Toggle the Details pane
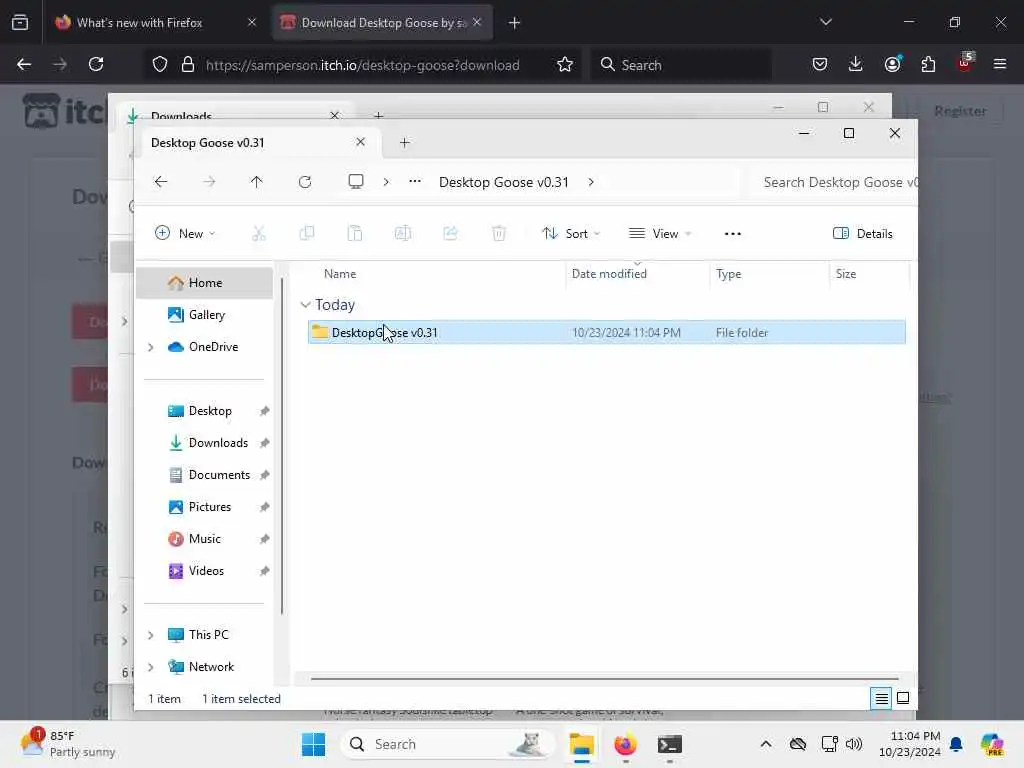The width and height of the screenshot is (1024, 768). (862, 234)
